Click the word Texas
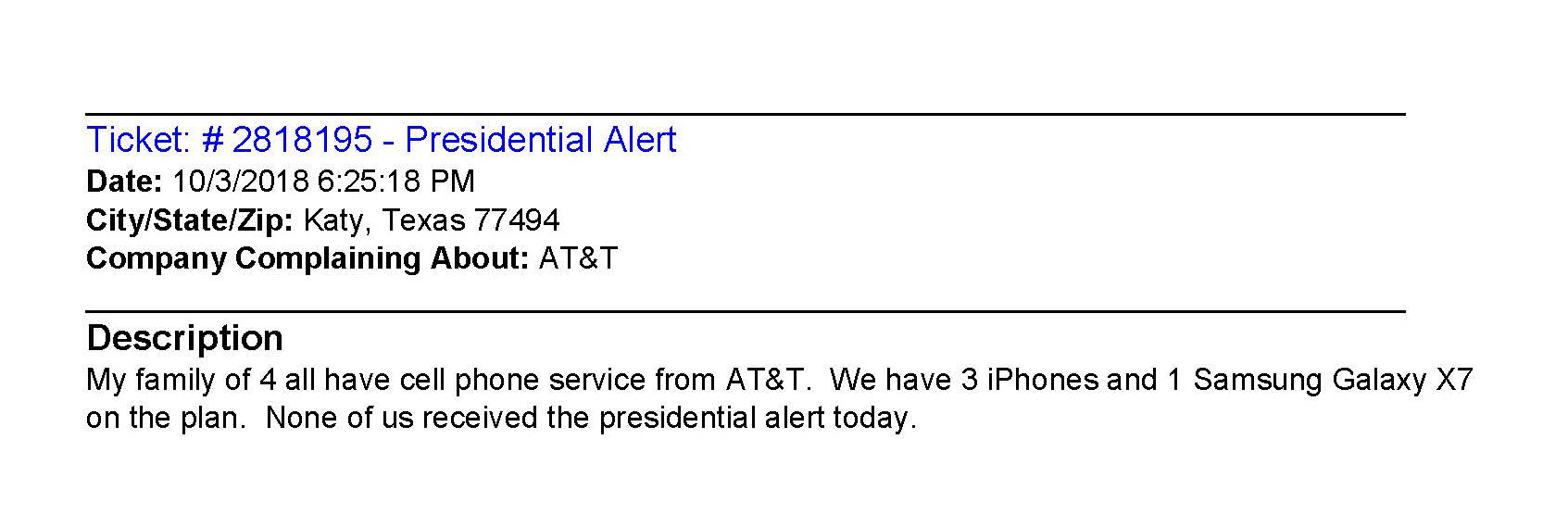1568x527 pixels. pos(423,220)
